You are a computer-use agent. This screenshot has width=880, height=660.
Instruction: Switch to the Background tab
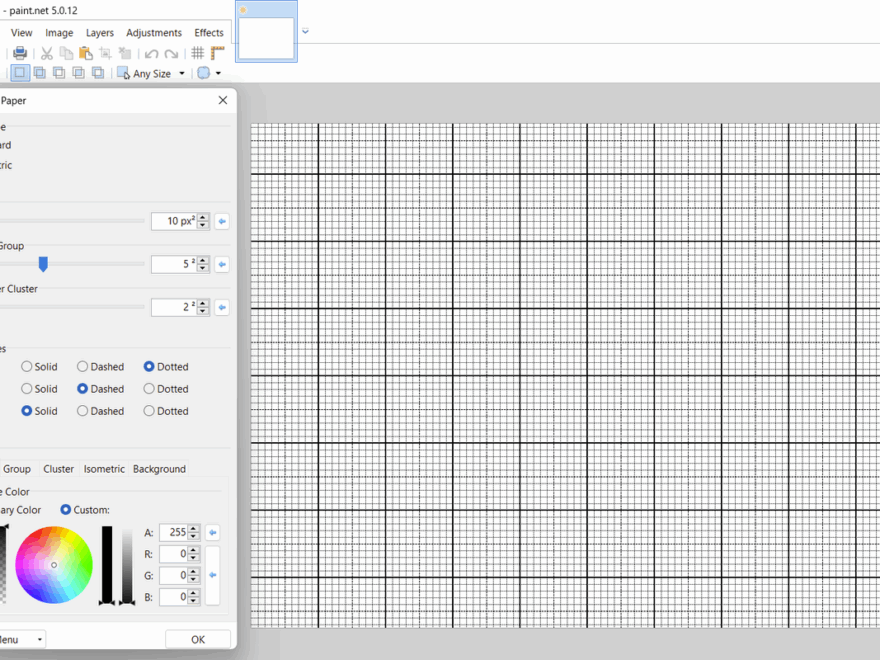[158, 468]
